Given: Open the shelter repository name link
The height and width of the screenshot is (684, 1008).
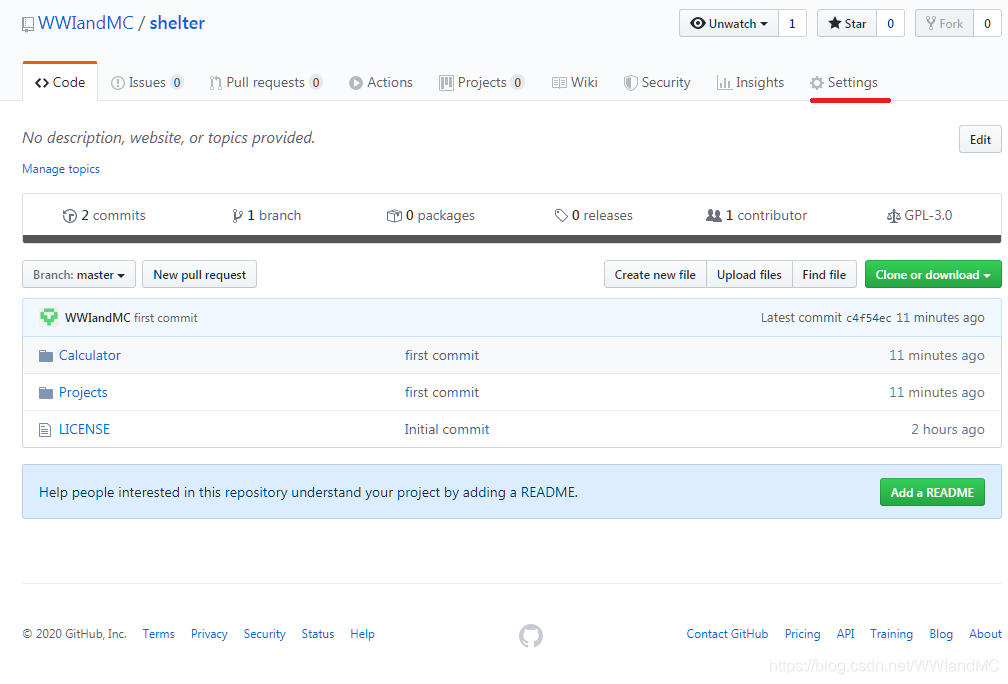Looking at the screenshot, I should [177, 23].
